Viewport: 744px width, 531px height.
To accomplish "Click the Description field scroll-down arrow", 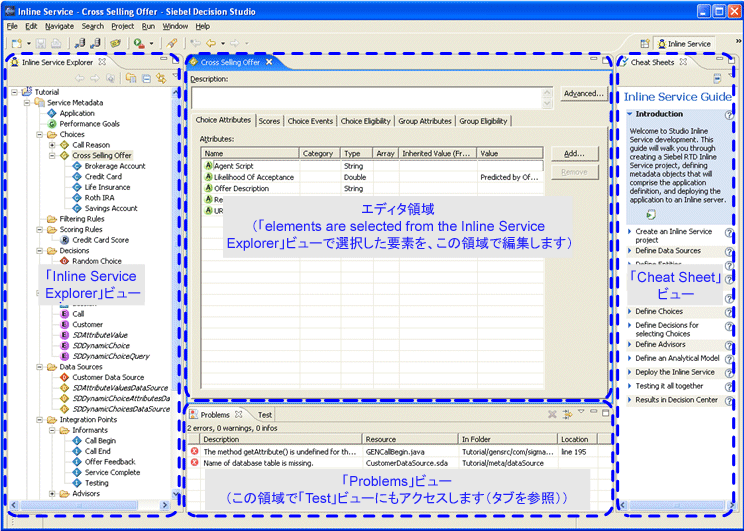I will coord(547,103).
